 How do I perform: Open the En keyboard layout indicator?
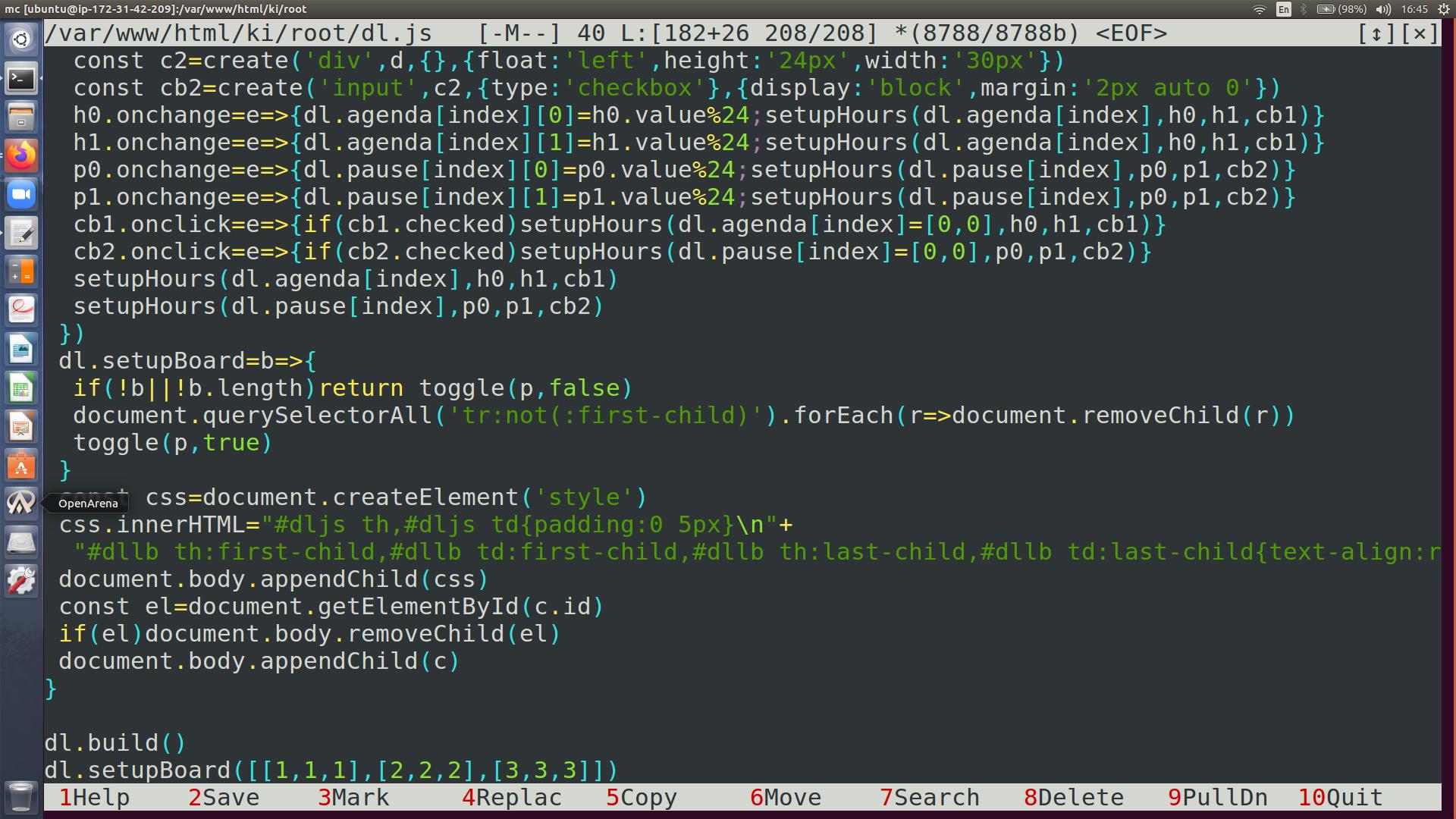pyautogui.click(x=1283, y=9)
